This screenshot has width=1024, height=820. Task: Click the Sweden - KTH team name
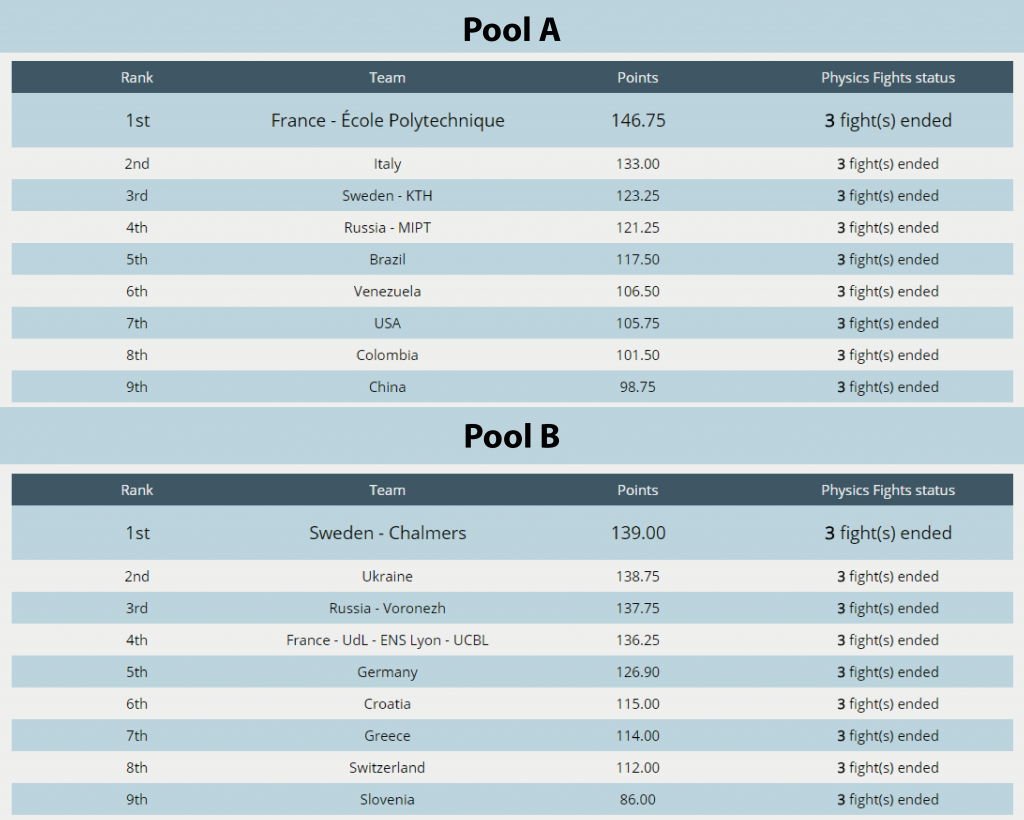[x=387, y=195]
